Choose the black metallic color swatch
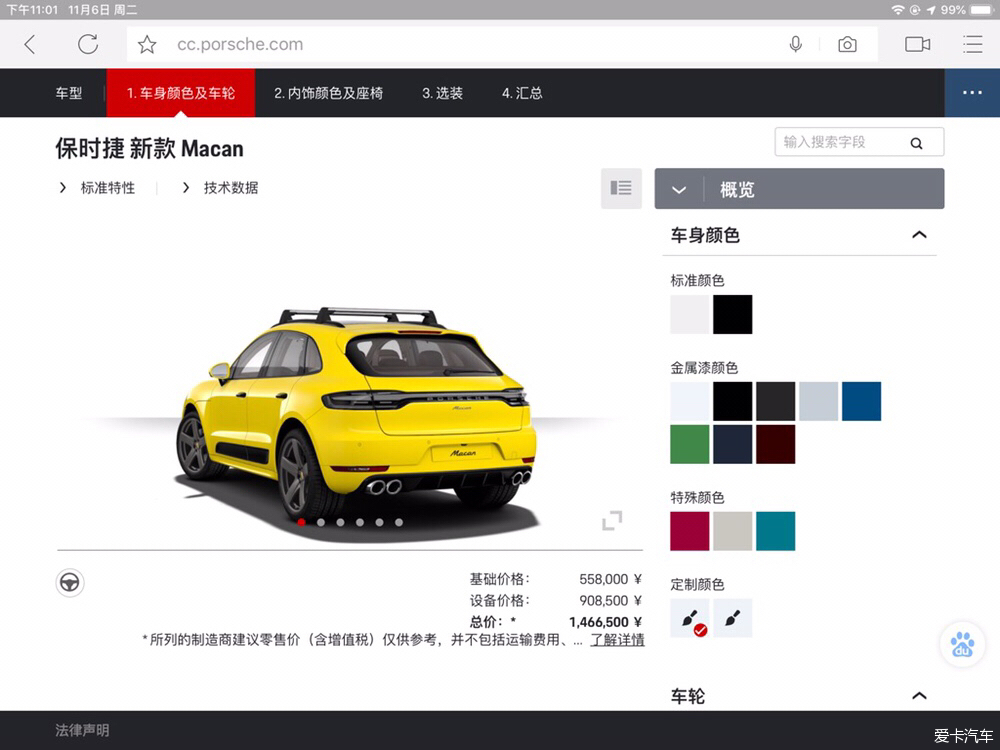Image resolution: width=1000 pixels, height=750 pixels. tap(733, 401)
